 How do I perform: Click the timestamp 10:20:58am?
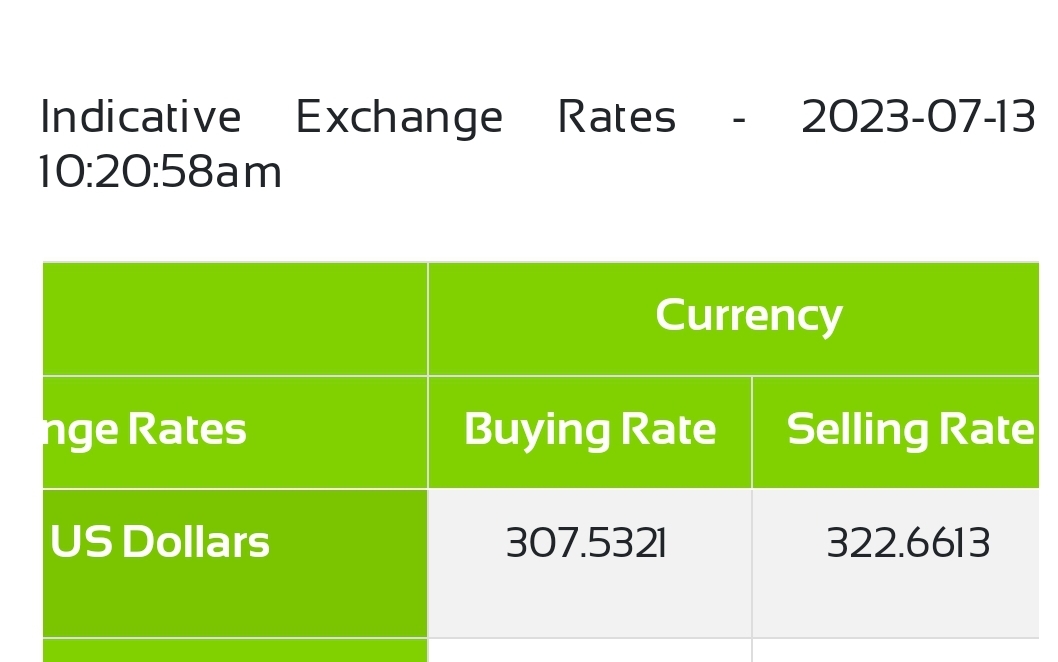coord(160,173)
